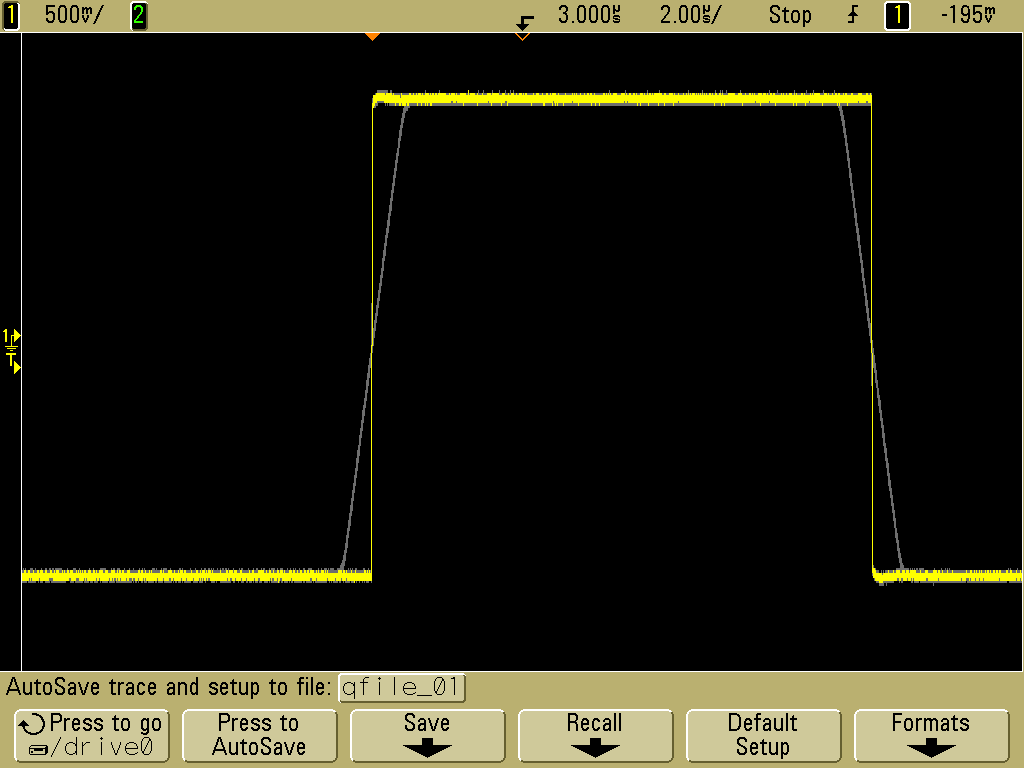The height and width of the screenshot is (768, 1024).
Task: Click the rising edge trigger slope icon
Action: point(853,15)
